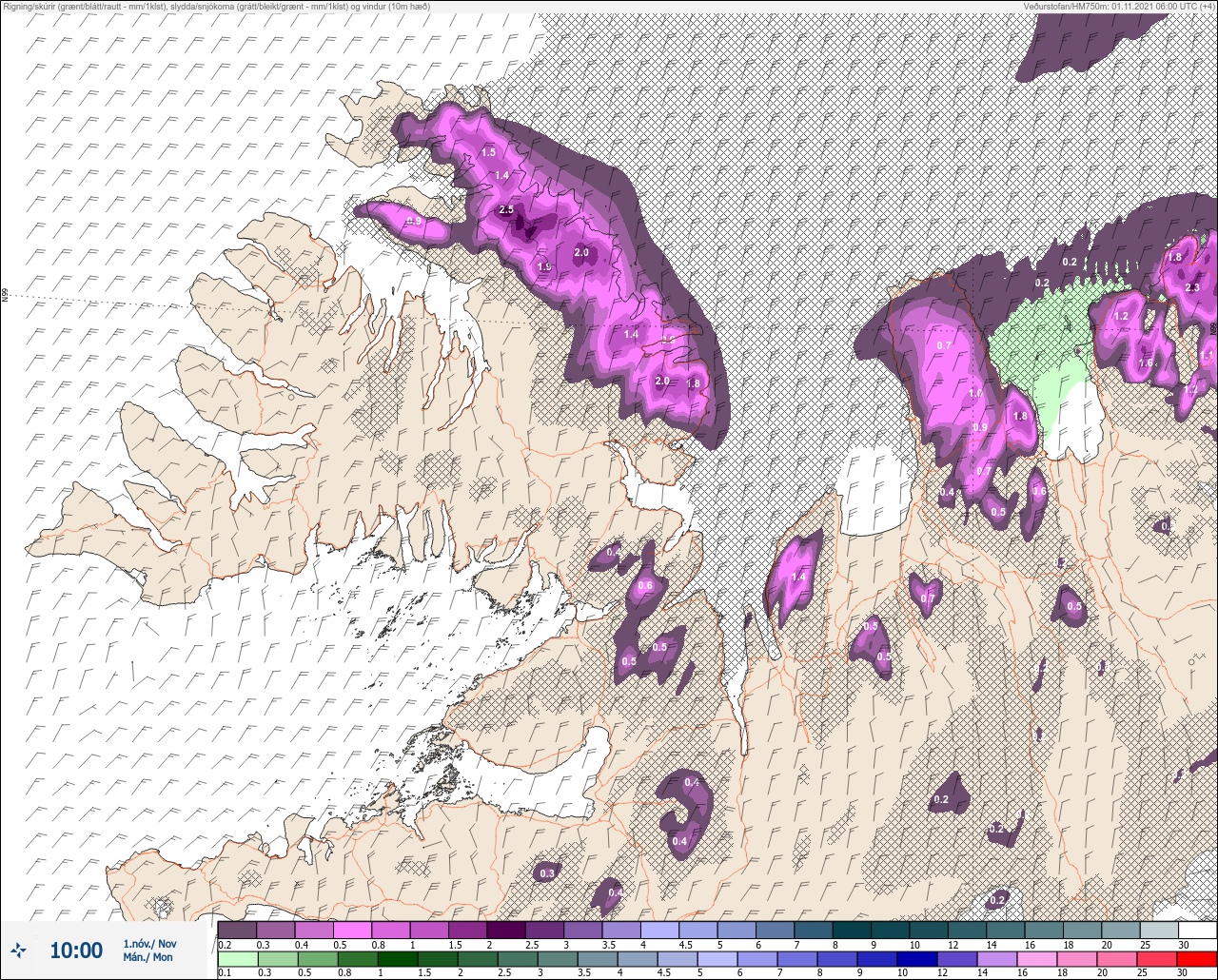Click the 10:00 forecast time label
Viewport: 1218px width, 980px height.
76,951
